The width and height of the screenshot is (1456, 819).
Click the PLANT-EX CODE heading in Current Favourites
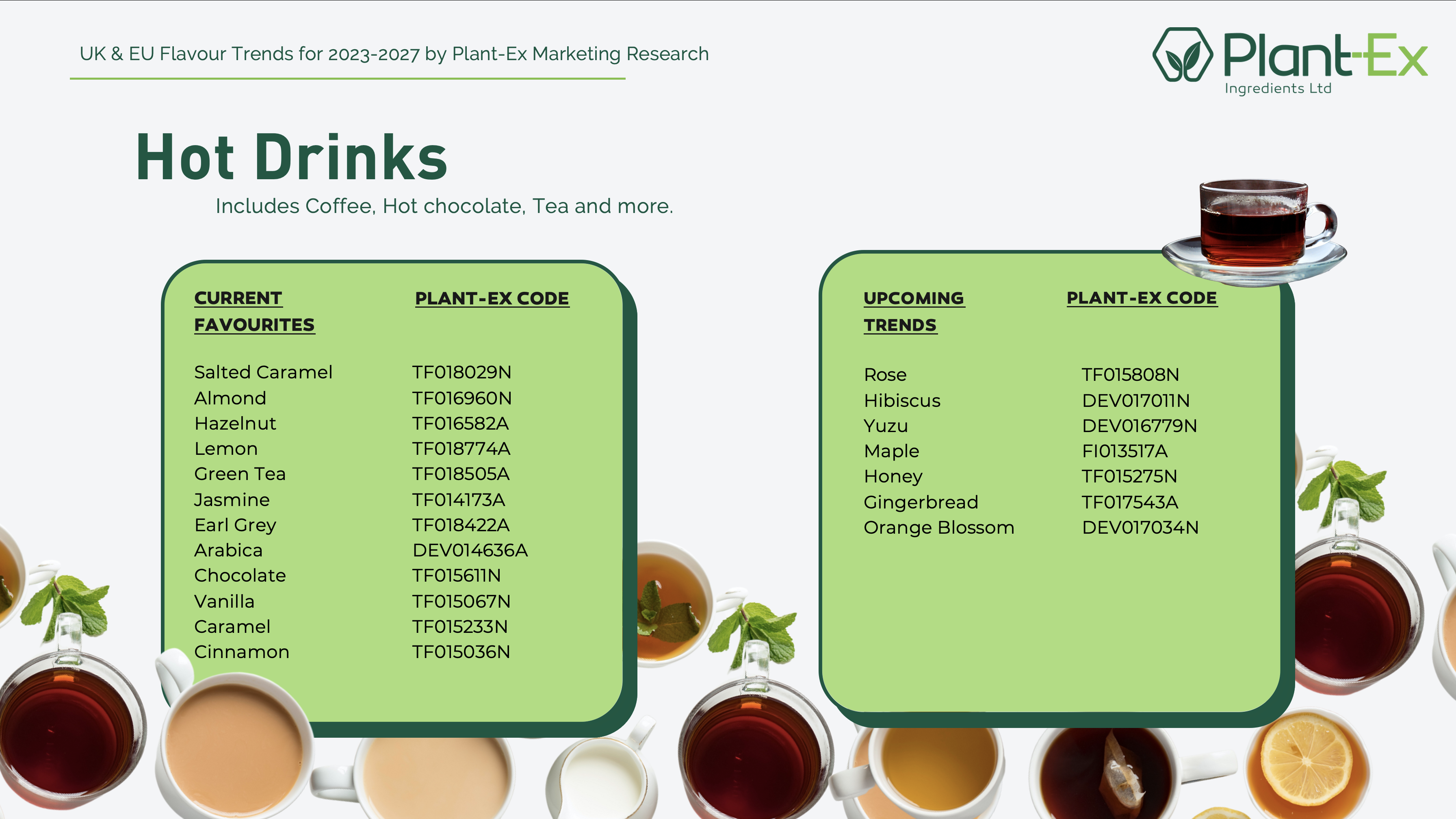492,298
